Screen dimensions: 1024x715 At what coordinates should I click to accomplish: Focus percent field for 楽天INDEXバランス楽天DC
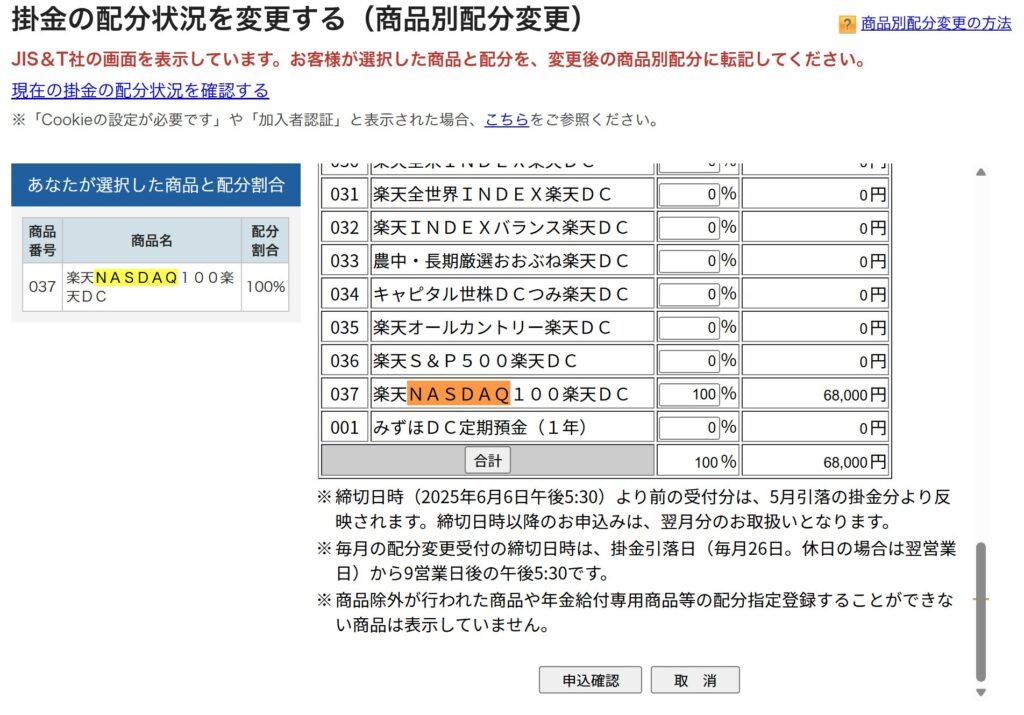pyautogui.click(x=689, y=227)
